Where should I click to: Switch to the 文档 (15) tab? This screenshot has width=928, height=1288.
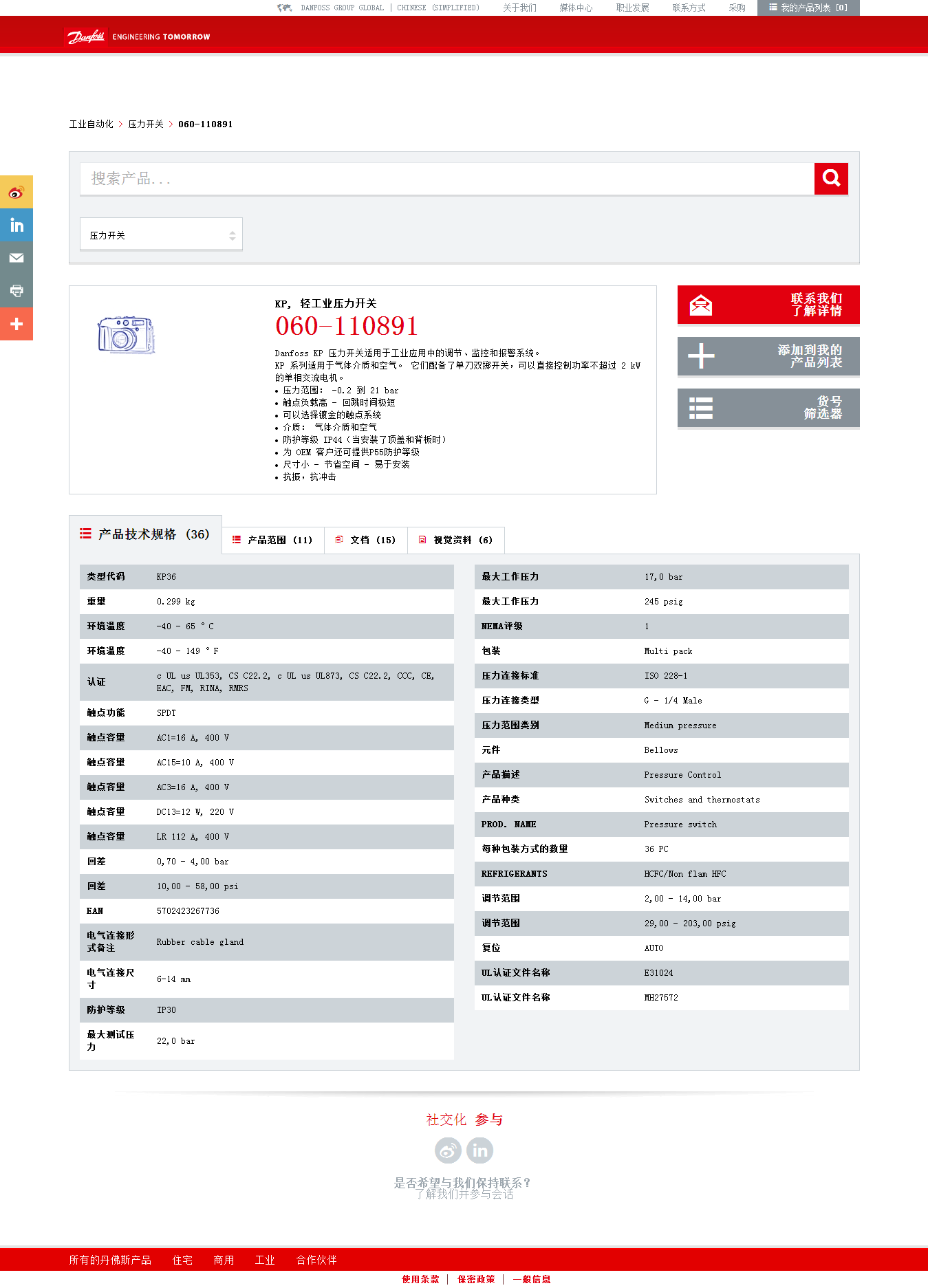(366, 540)
